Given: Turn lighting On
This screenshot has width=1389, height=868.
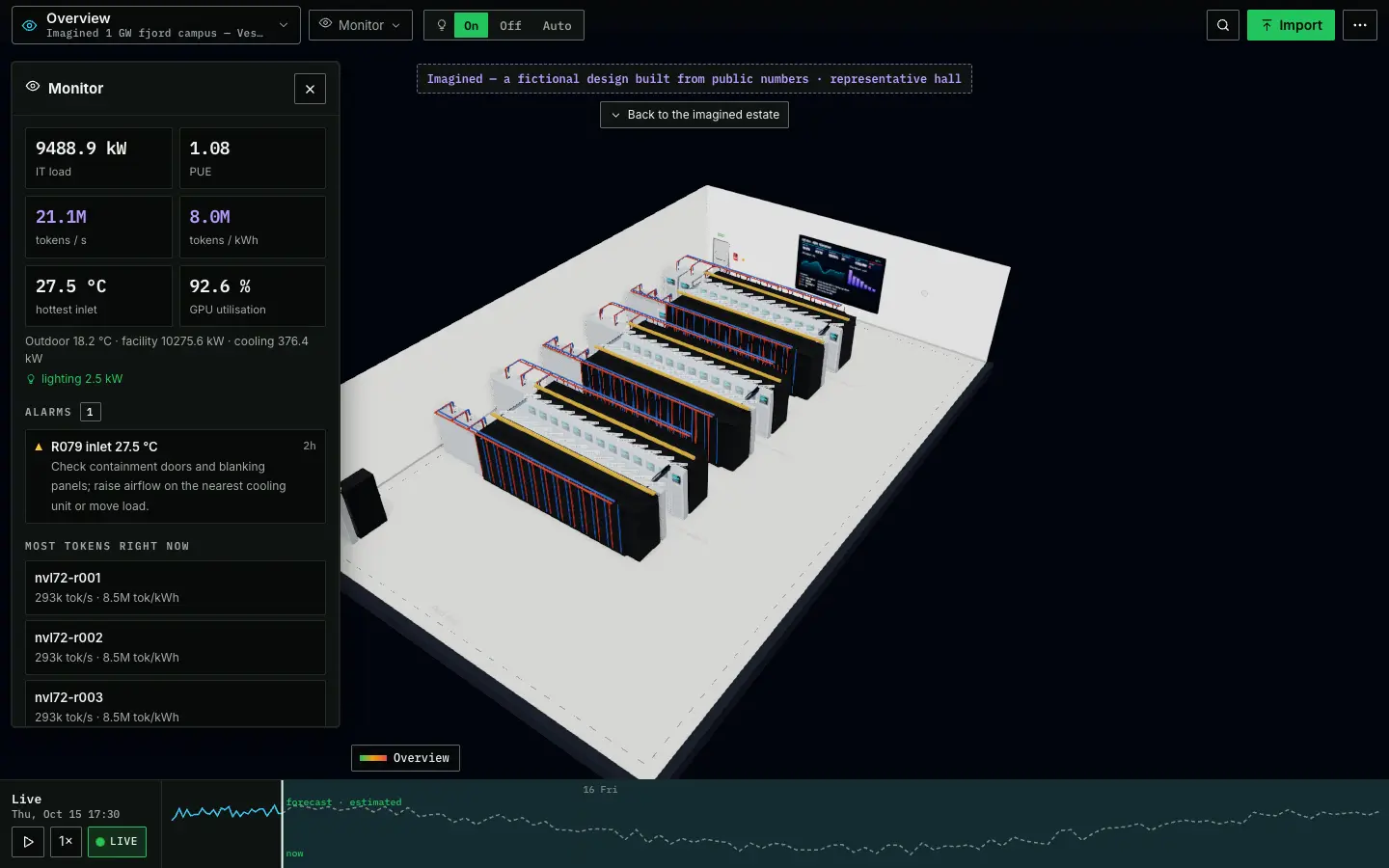Looking at the screenshot, I should [x=471, y=25].
